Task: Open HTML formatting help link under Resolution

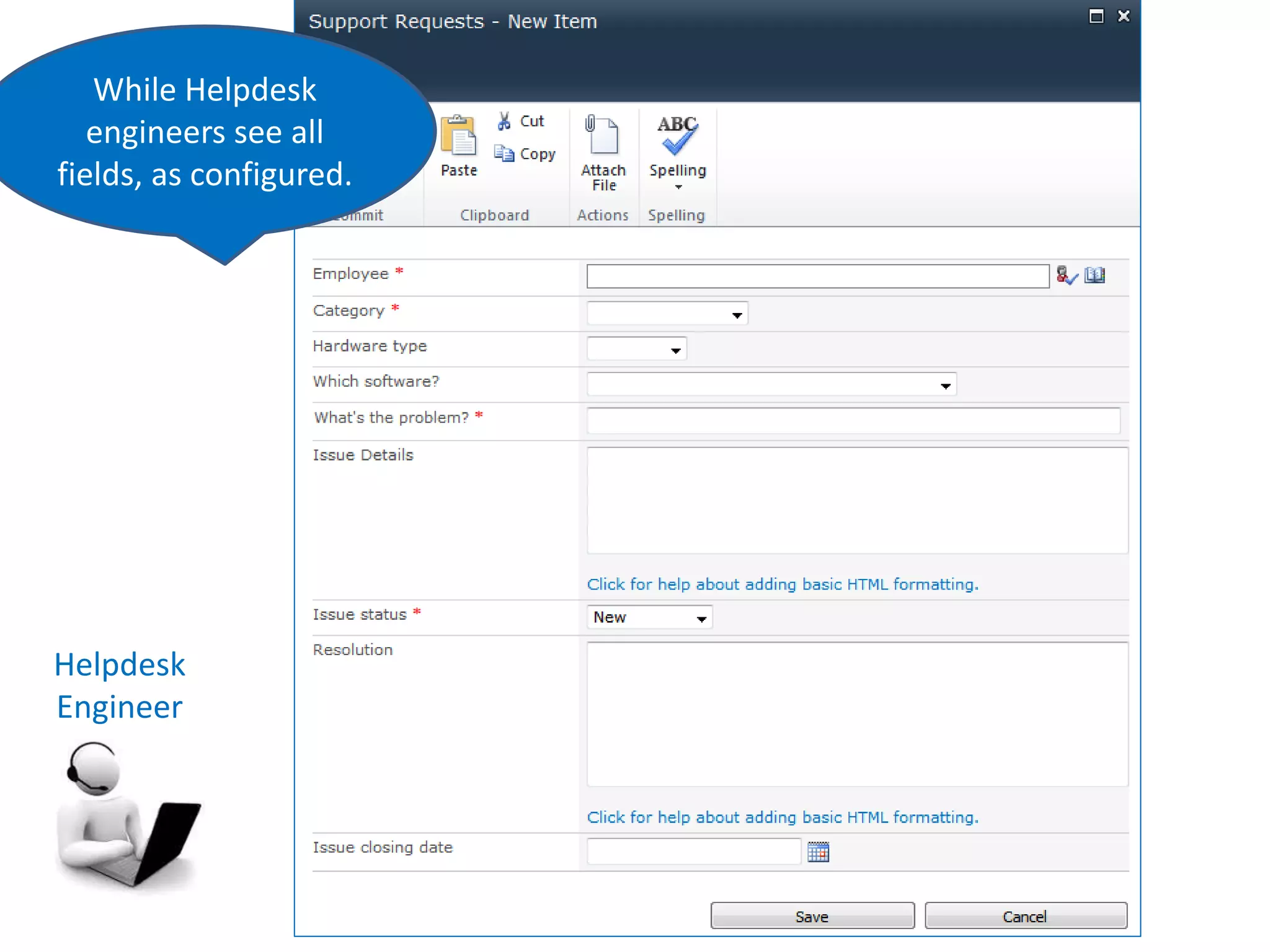Action: tap(783, 818)
